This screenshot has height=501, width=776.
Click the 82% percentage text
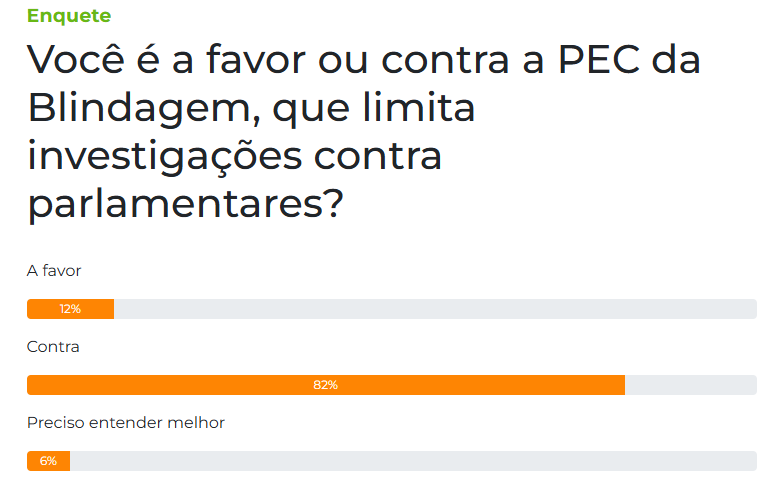pyautogui.click(x=326, y=385)
